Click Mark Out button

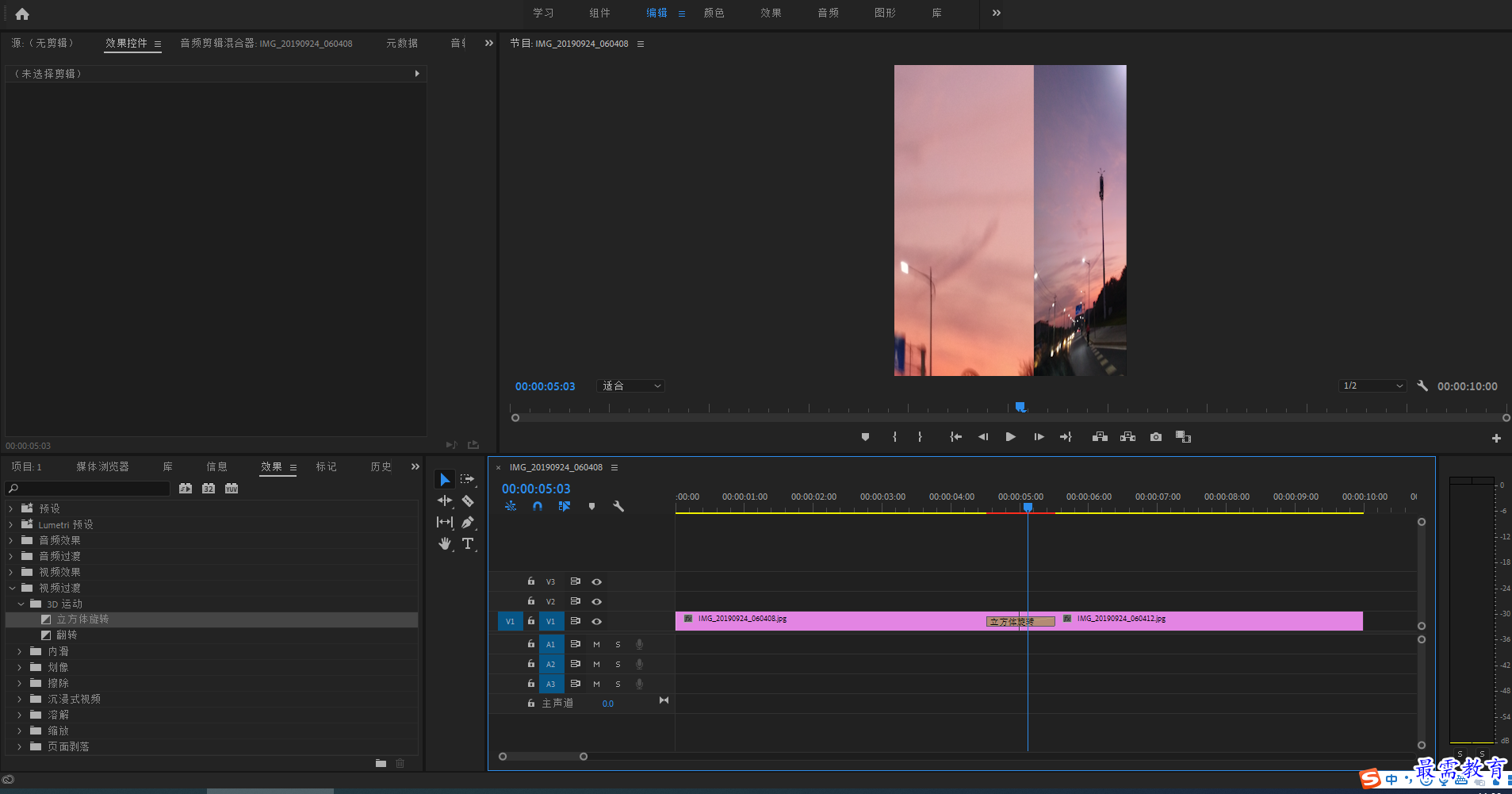(x=920, y=437)
